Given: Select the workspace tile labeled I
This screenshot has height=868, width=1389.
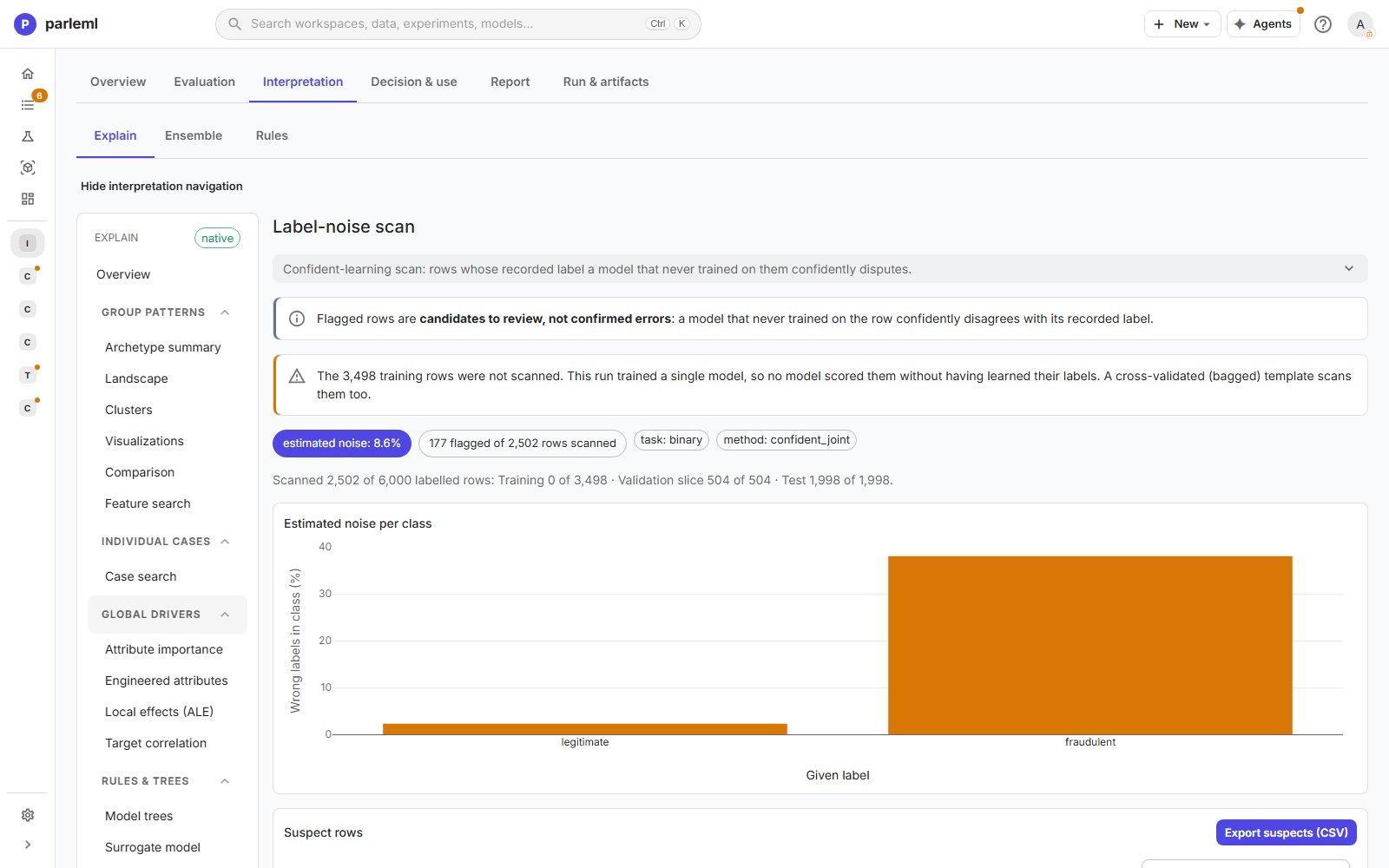Looking at the screenshot, I should [x=28, y=243].
